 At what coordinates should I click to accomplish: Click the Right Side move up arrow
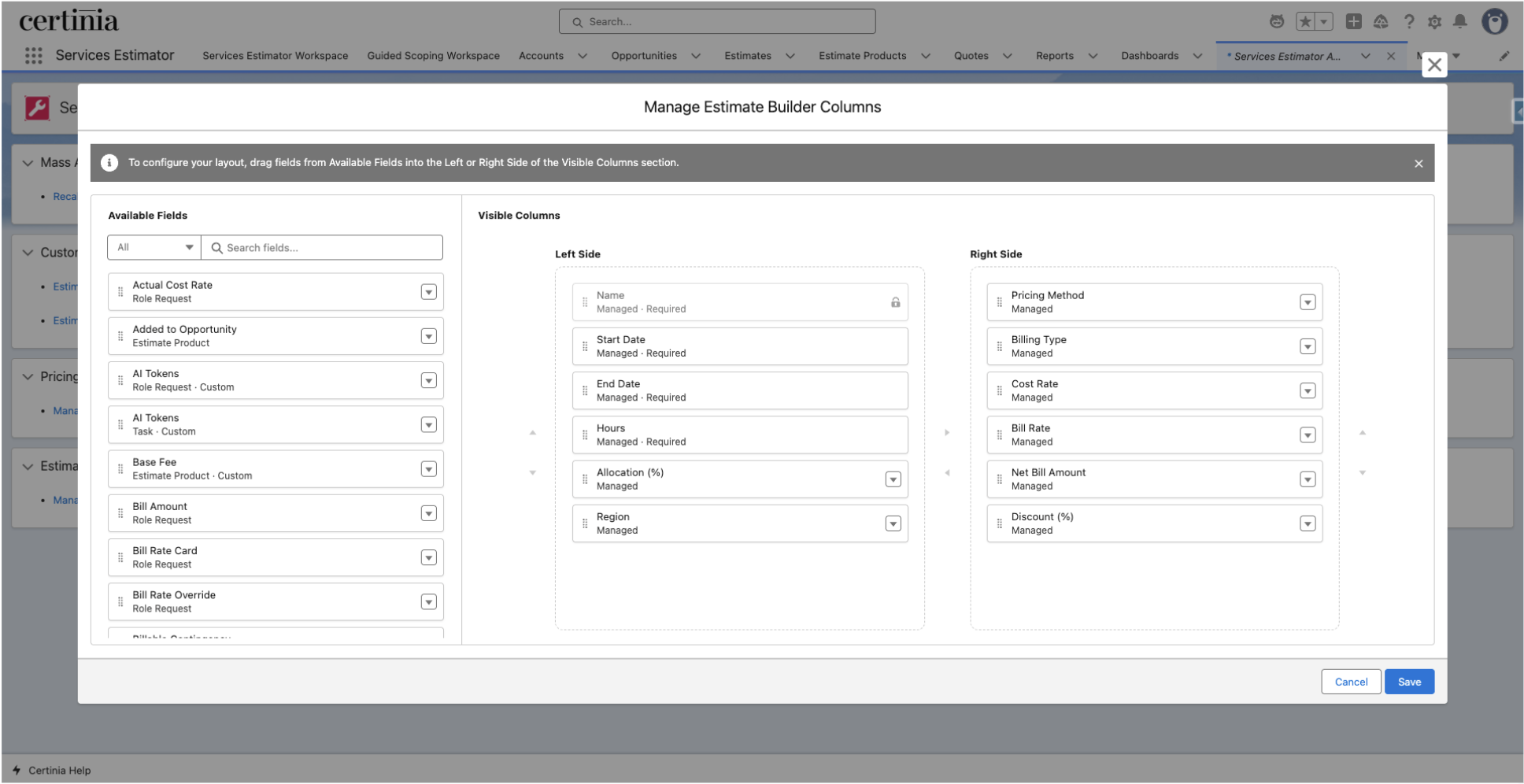[1363, 433]
